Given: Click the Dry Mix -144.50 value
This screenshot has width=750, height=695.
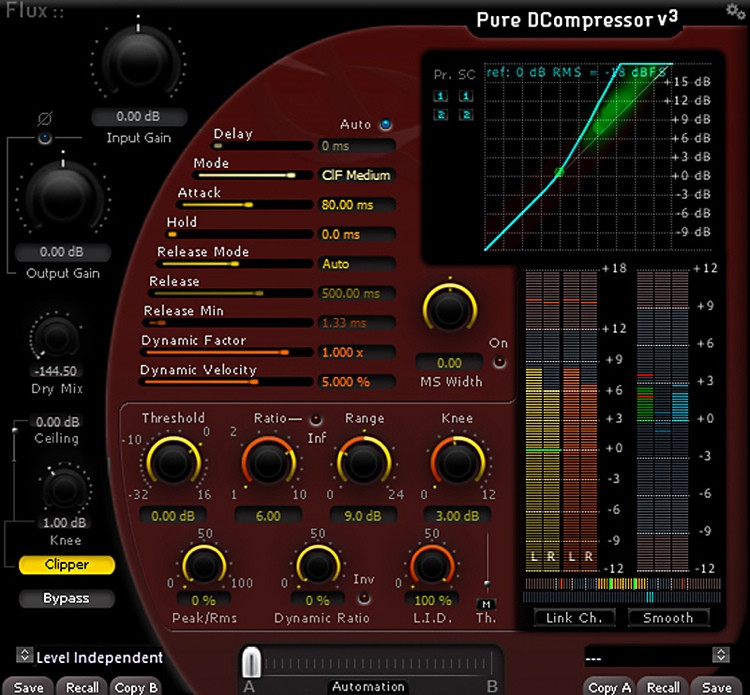Looking at the screenshot, I should 56,371.
